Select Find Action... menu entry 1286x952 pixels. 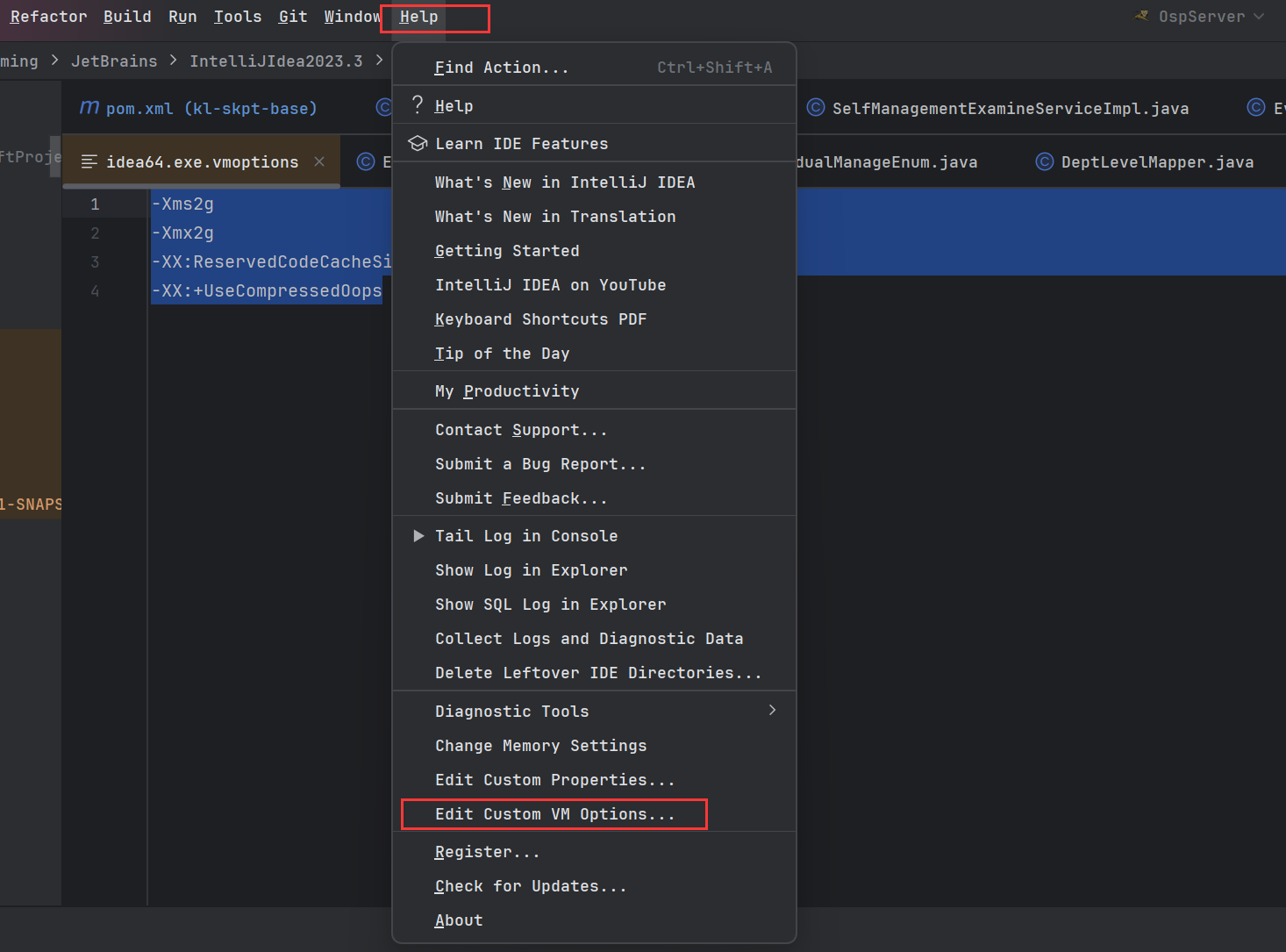coord(594,68)
